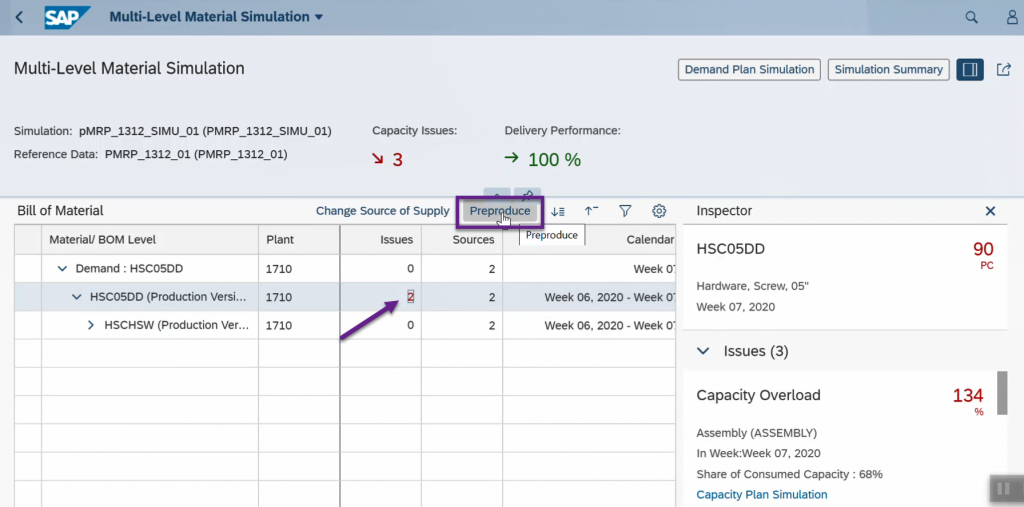Image resolution: width=1024 pixels, height=507 pixels.
Task: Expand all rows icon in BOM toolbar
Action: [x=558, y=211]
